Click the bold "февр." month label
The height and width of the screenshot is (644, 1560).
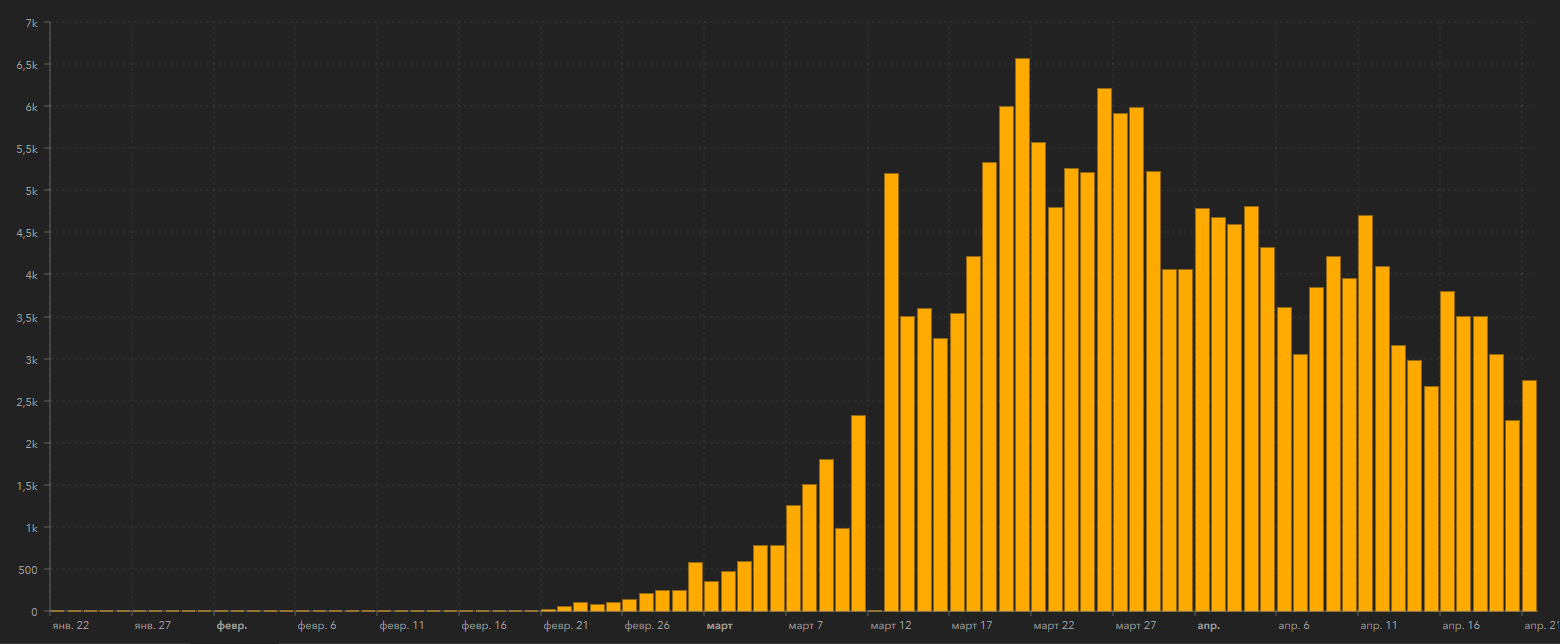(232, 626)
